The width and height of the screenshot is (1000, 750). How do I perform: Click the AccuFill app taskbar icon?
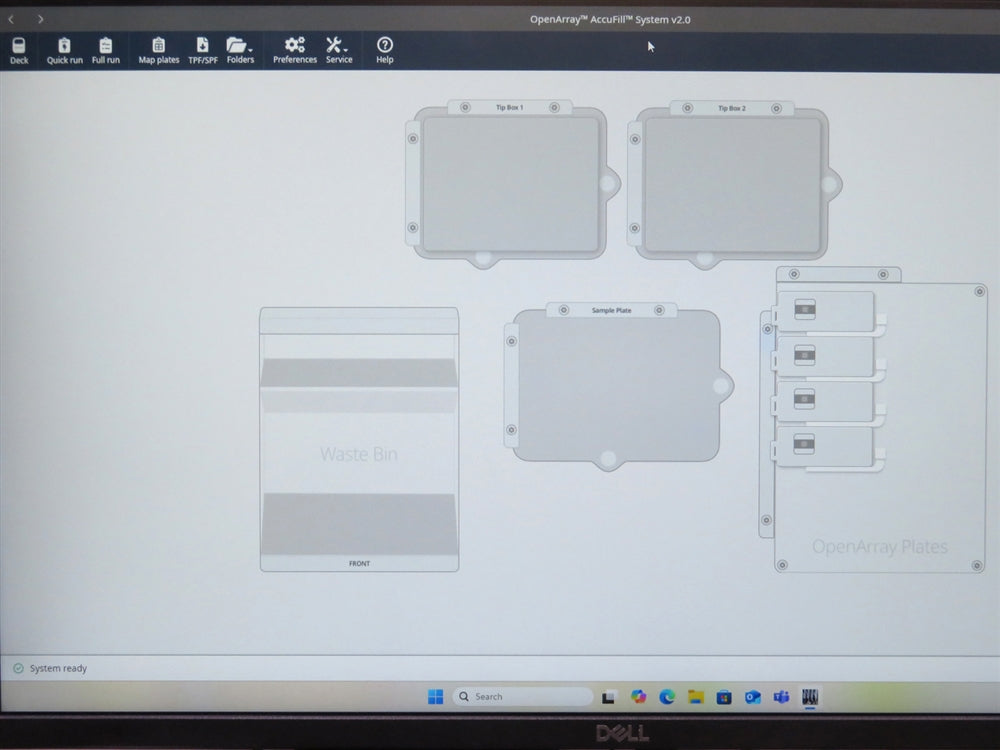point(810,696)
